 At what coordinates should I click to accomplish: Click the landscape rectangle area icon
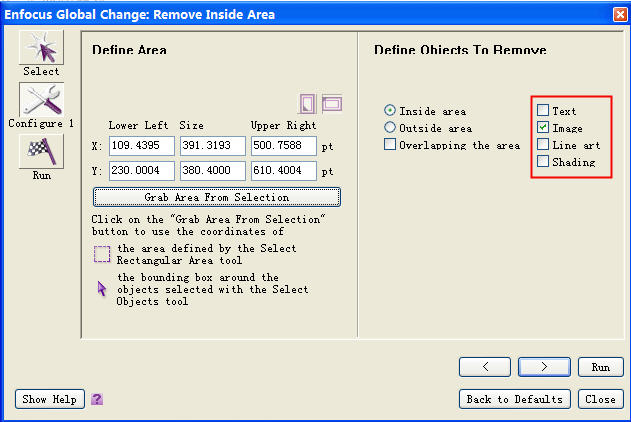[332, 104]
